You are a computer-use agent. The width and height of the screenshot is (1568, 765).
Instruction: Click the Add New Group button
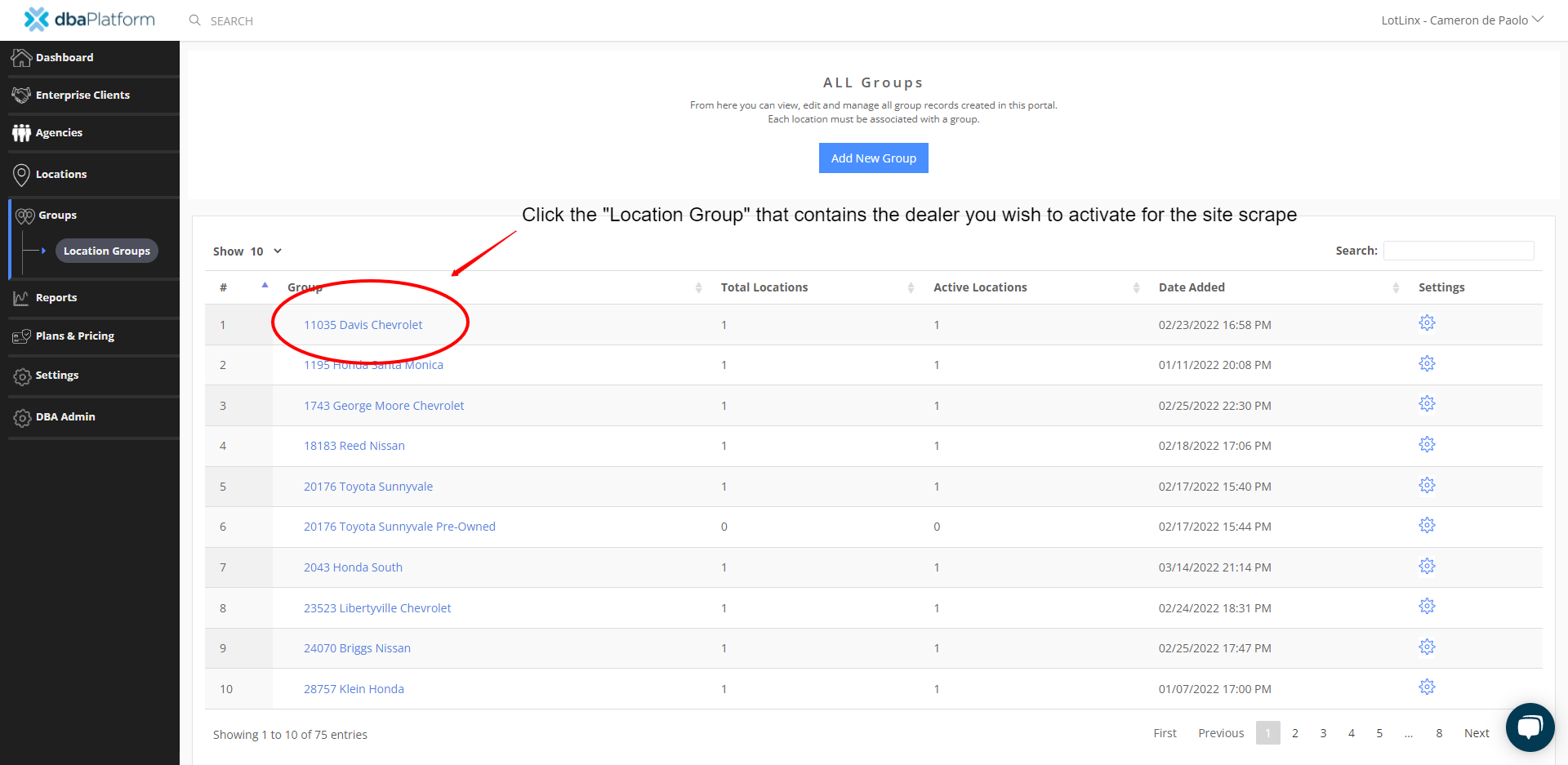point(873,158)
